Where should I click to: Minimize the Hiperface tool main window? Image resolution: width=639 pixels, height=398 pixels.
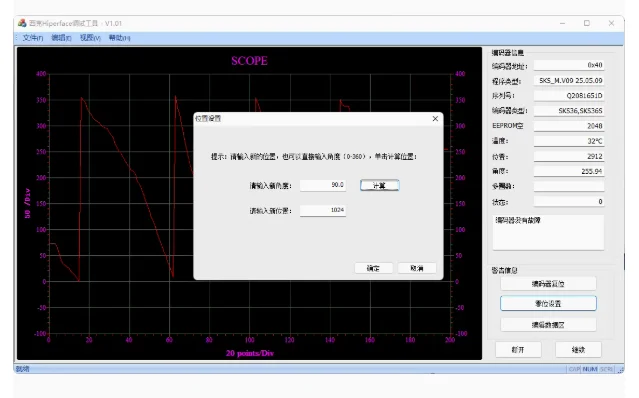(562, 23)
